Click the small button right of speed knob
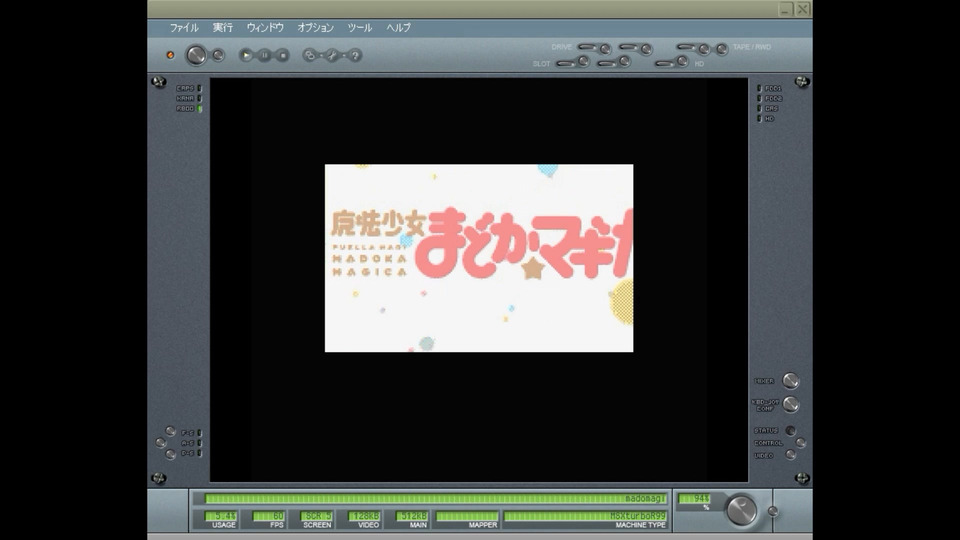The width and height of the screenshot is (960, 540). (x=773, y=511)
